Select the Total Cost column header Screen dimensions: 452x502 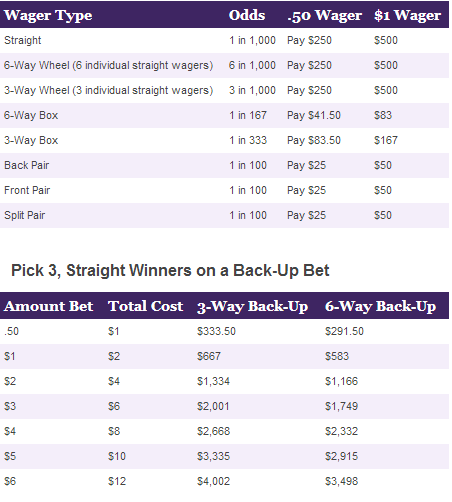(146, 306)
